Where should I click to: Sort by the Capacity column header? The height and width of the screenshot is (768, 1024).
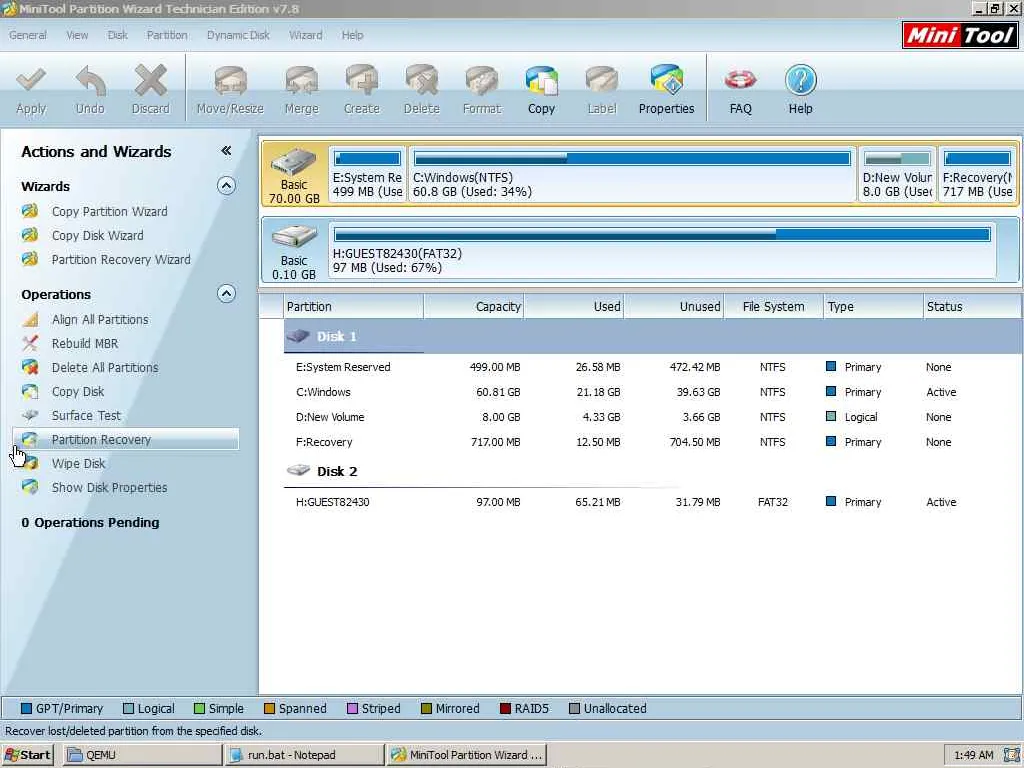point(474,307)
